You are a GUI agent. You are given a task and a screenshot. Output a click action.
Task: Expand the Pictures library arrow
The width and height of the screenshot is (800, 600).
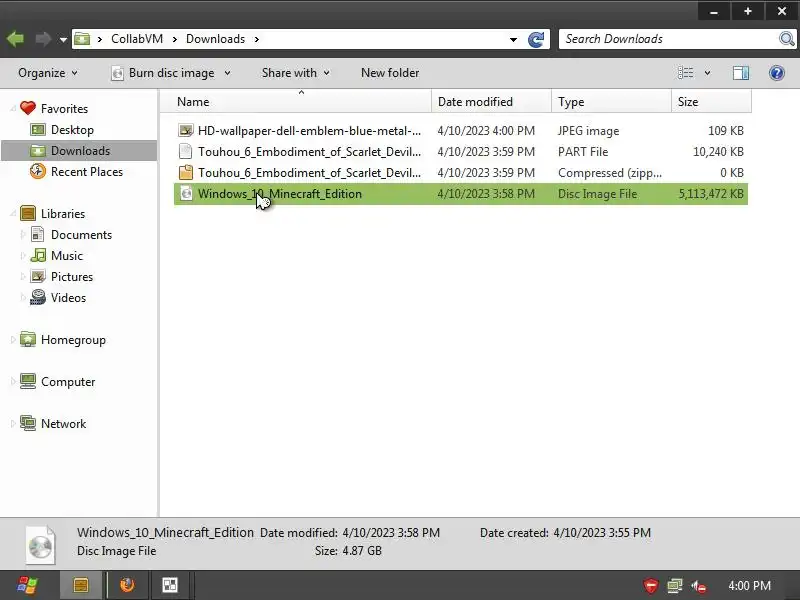[22, 277]
